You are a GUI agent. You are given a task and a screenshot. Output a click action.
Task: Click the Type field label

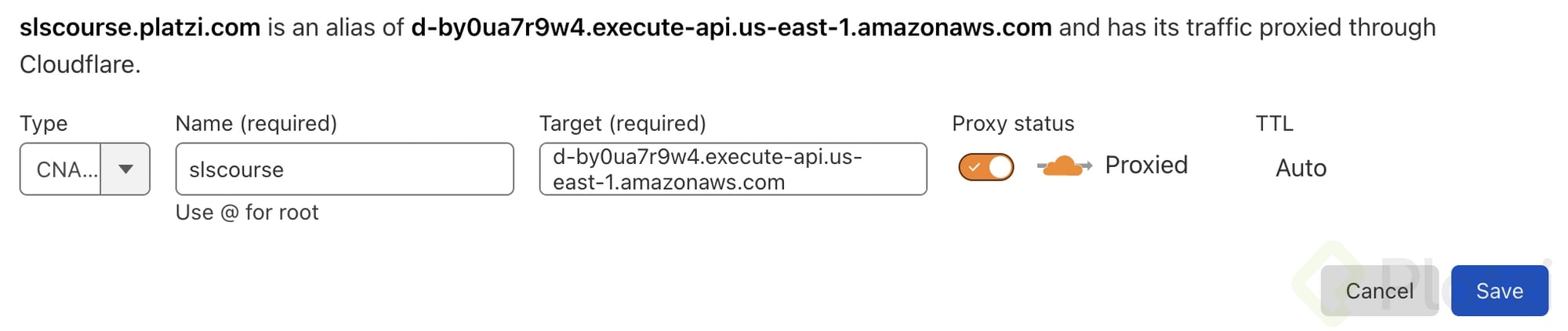coord(44,124)
